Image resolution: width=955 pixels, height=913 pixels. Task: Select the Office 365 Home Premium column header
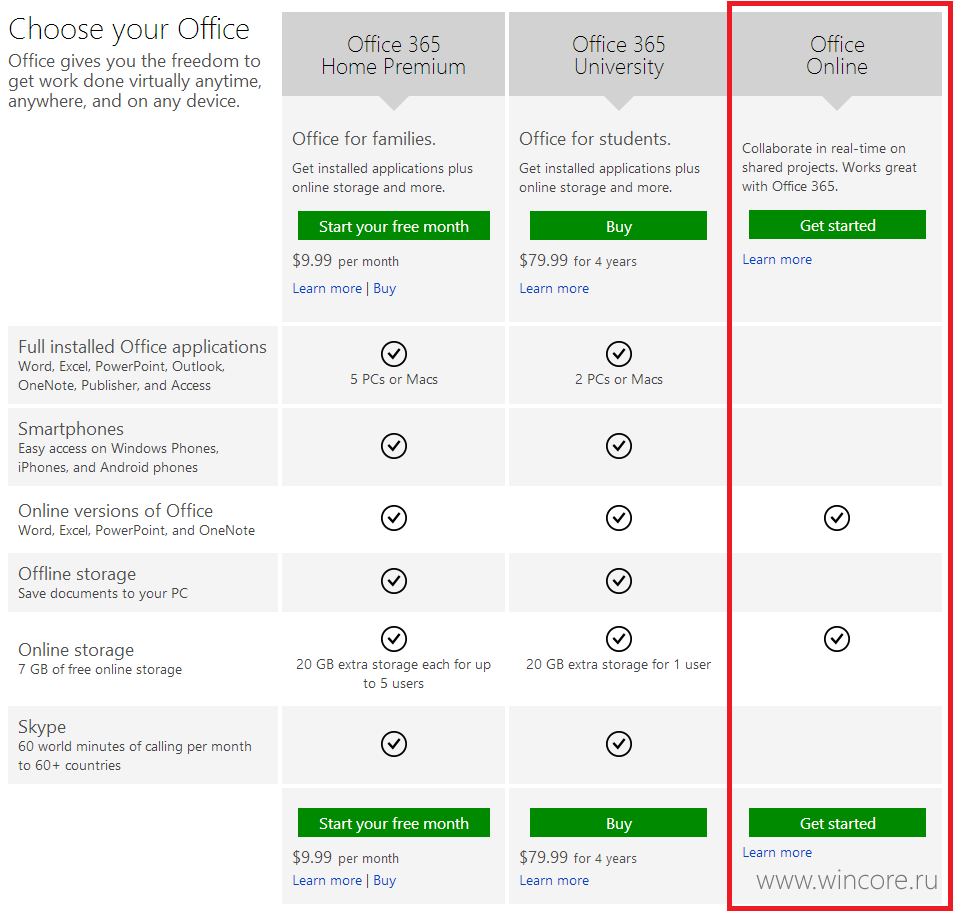393,55
